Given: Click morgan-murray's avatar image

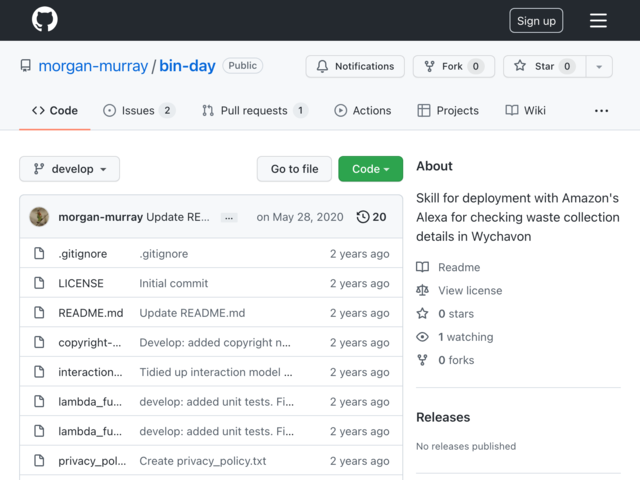Looking at the screenshot, I should pos(39,217).
